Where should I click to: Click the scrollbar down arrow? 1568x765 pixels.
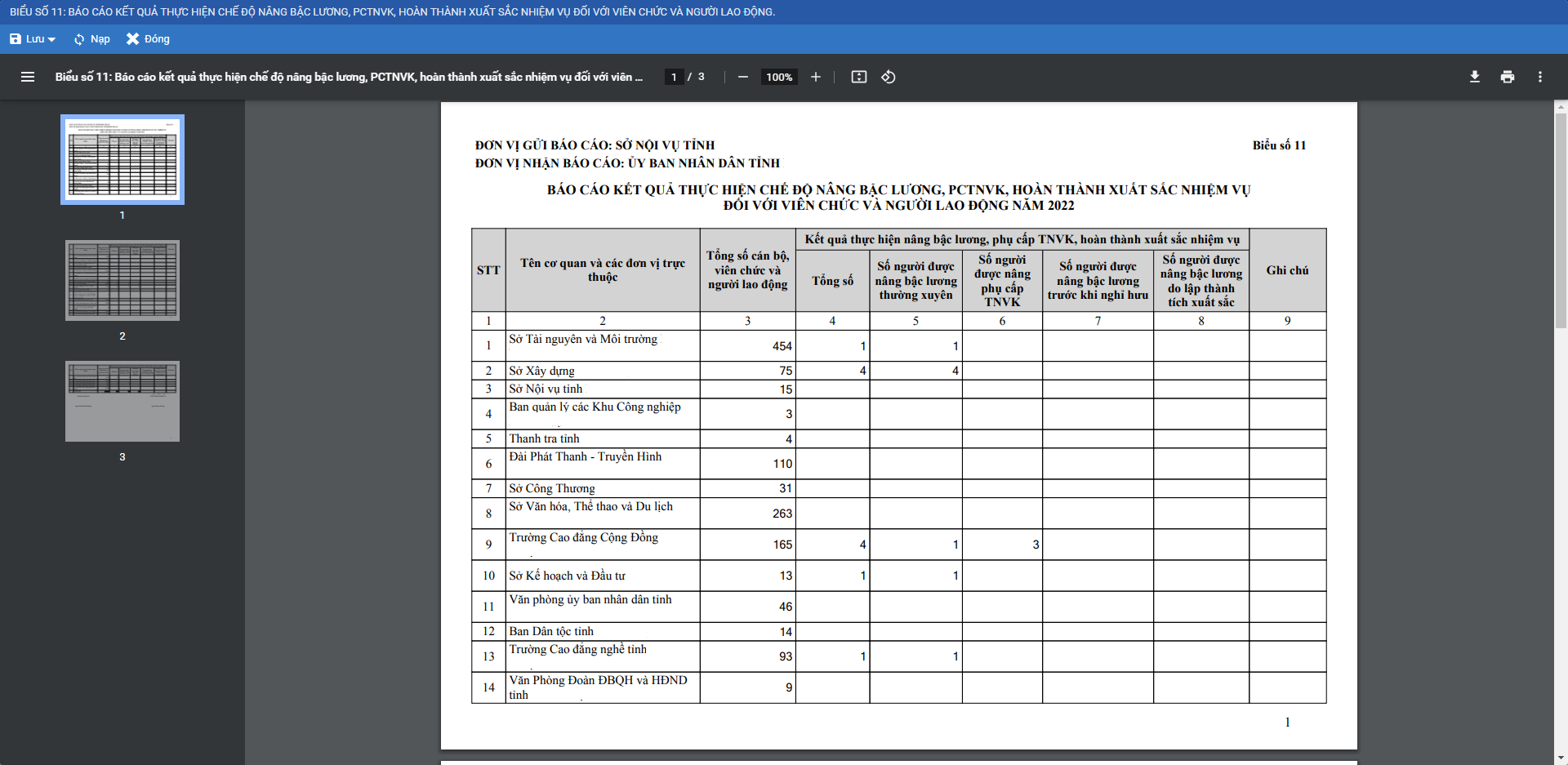pos(1561,758)
